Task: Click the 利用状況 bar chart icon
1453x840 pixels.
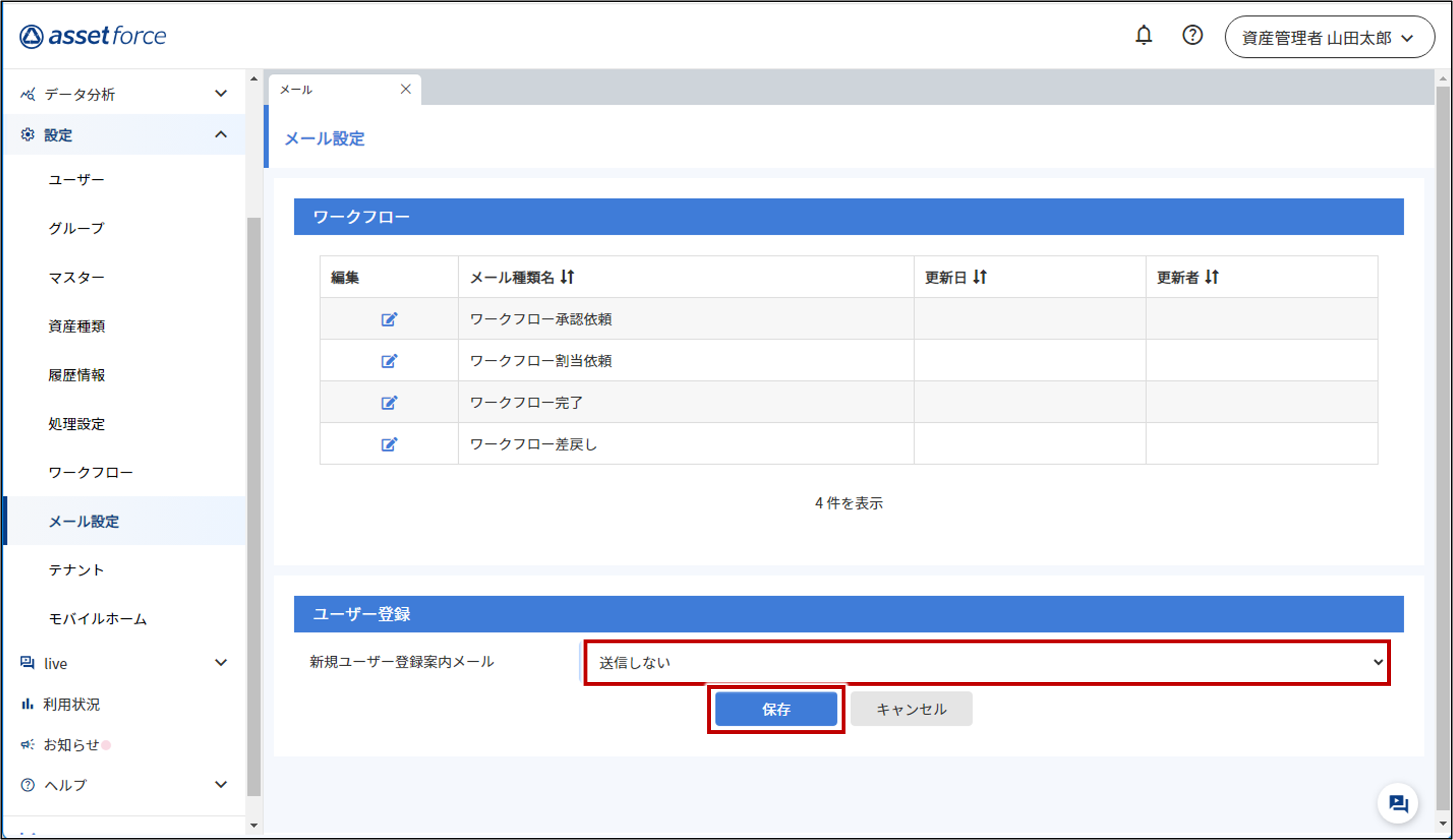Action: 27,704
